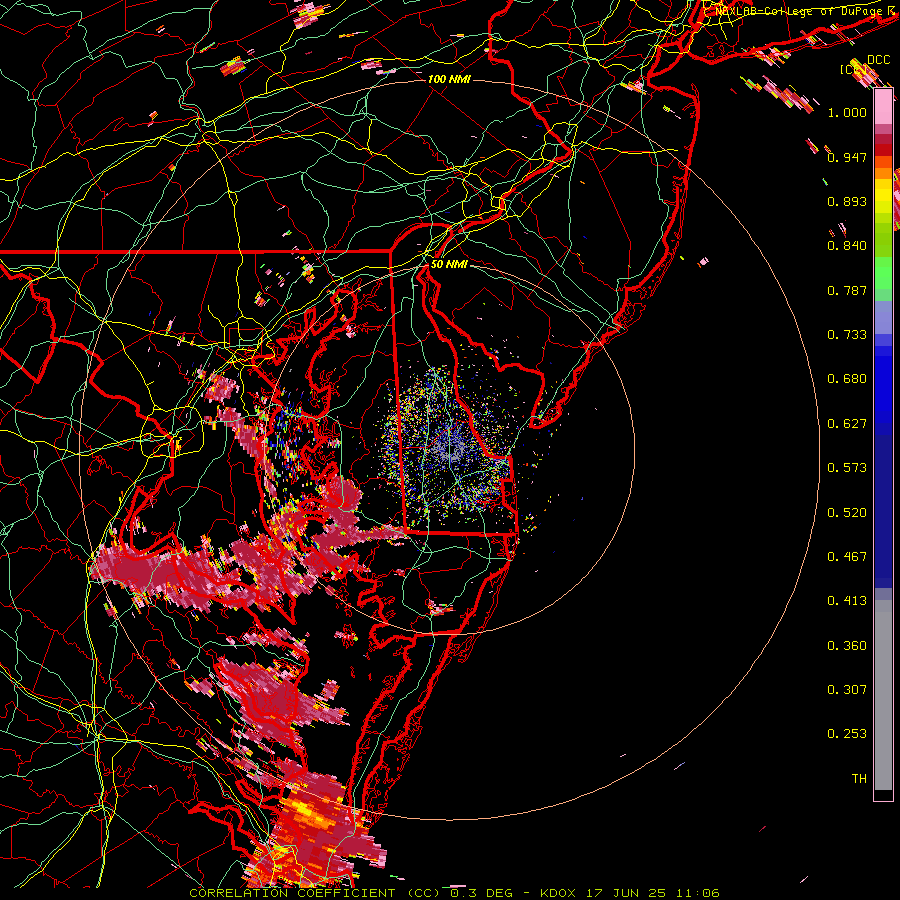Select the 0.893 legend value
Viewport: 900px width, 900px height.
coord(847,201)
